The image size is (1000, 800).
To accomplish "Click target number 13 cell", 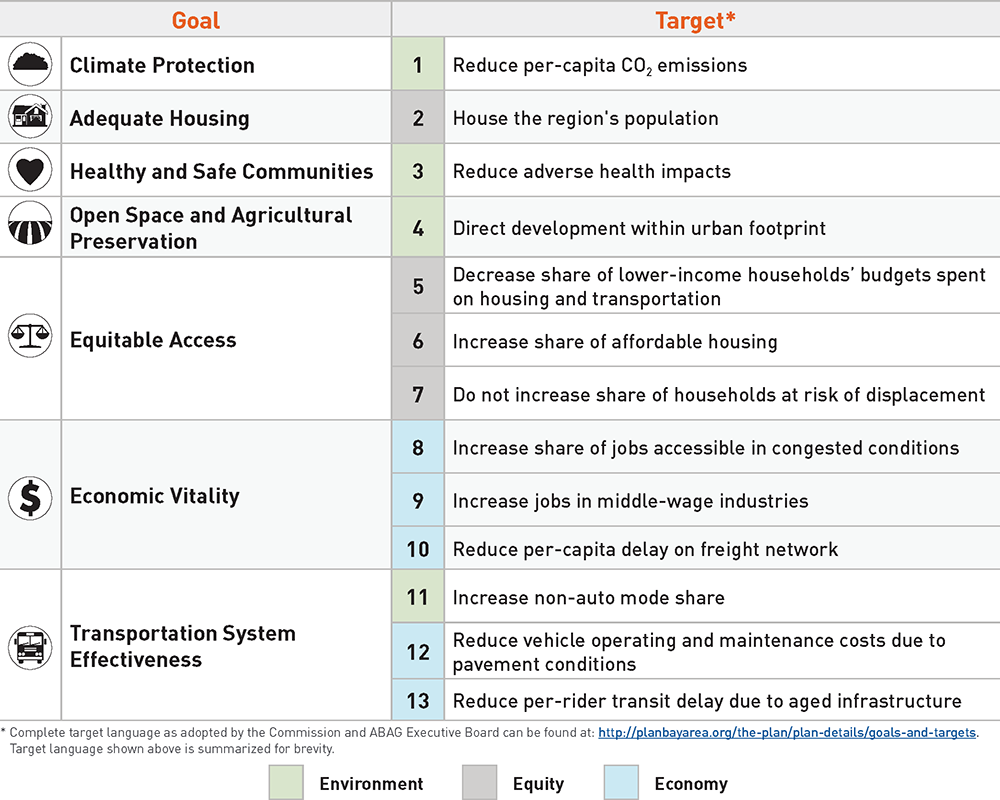I will tap(418, 701).
